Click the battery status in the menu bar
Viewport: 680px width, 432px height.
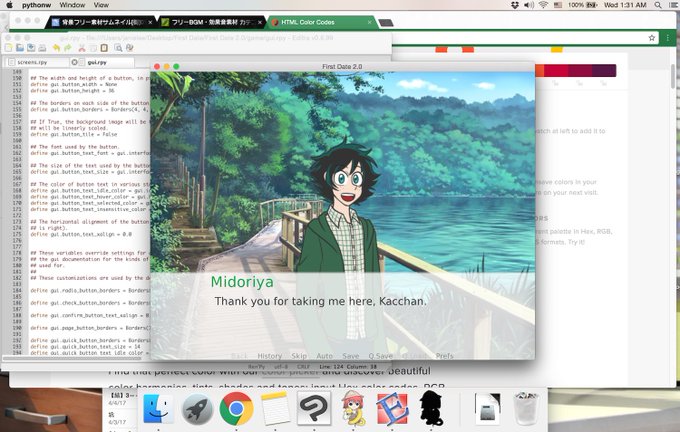click(x=582, y=5)
